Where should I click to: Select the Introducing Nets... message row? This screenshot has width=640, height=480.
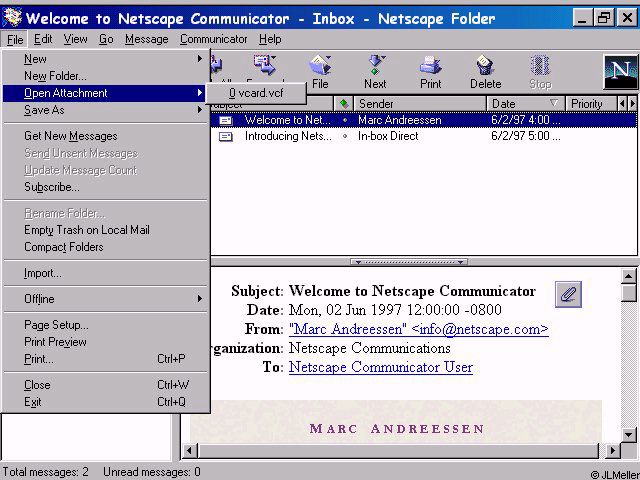(x=424, y=136)
